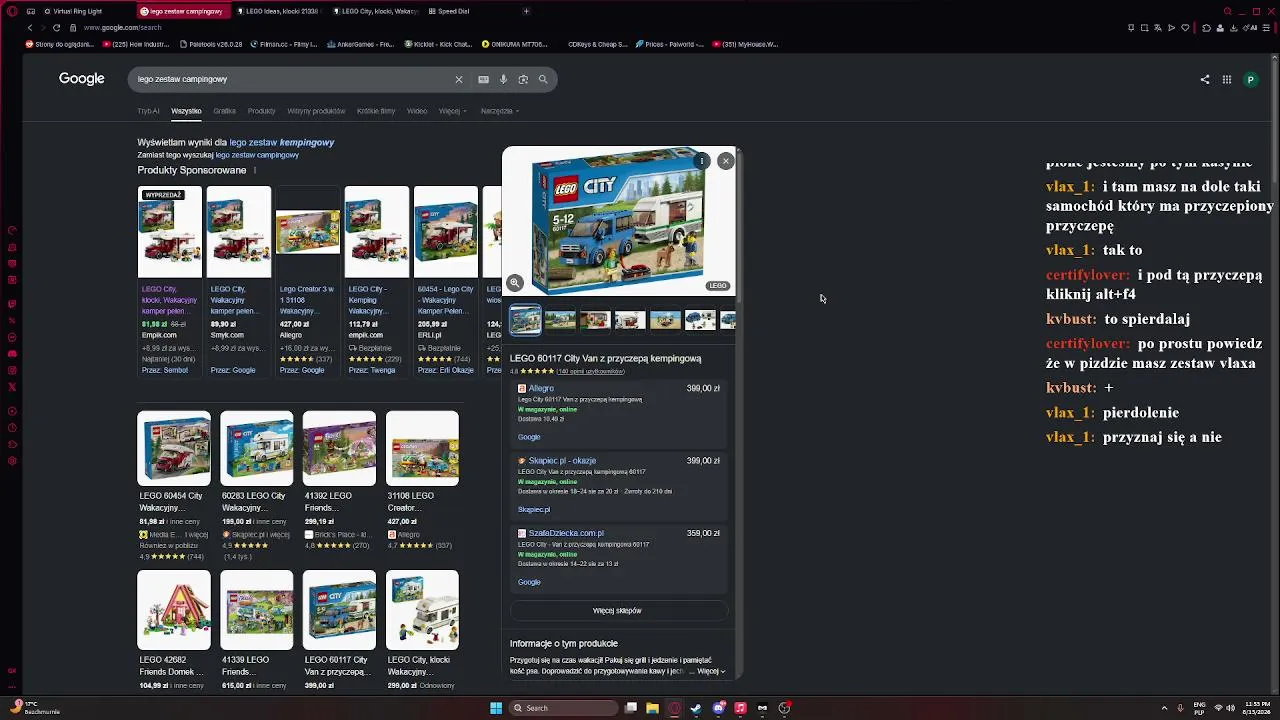Reload the current page
The height and width of the screenshot is (720, 1280).
[56, 28]
